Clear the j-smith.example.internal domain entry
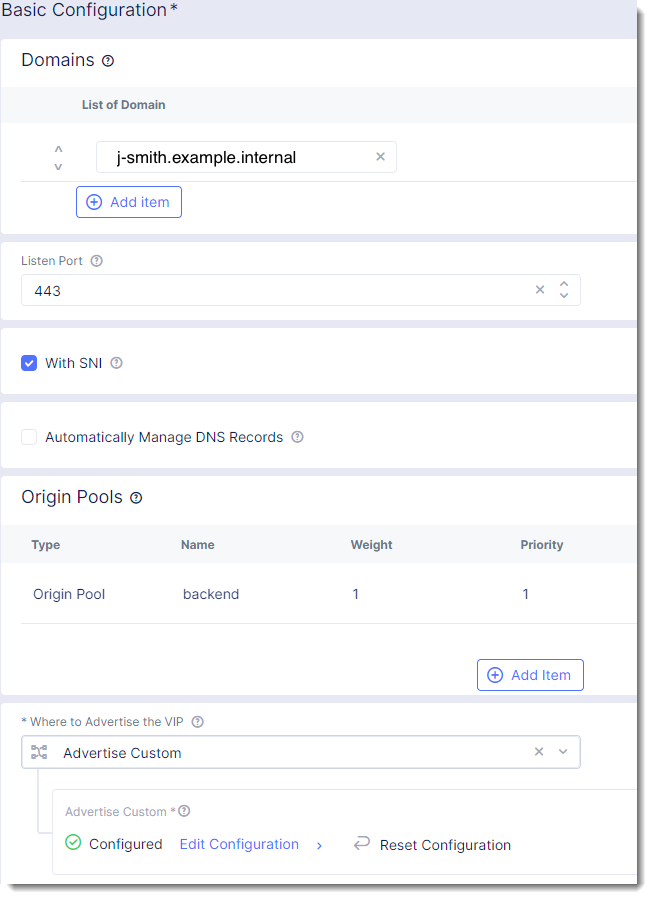The image size is (652, 899). pyautogui.click(x=380, y=157)
